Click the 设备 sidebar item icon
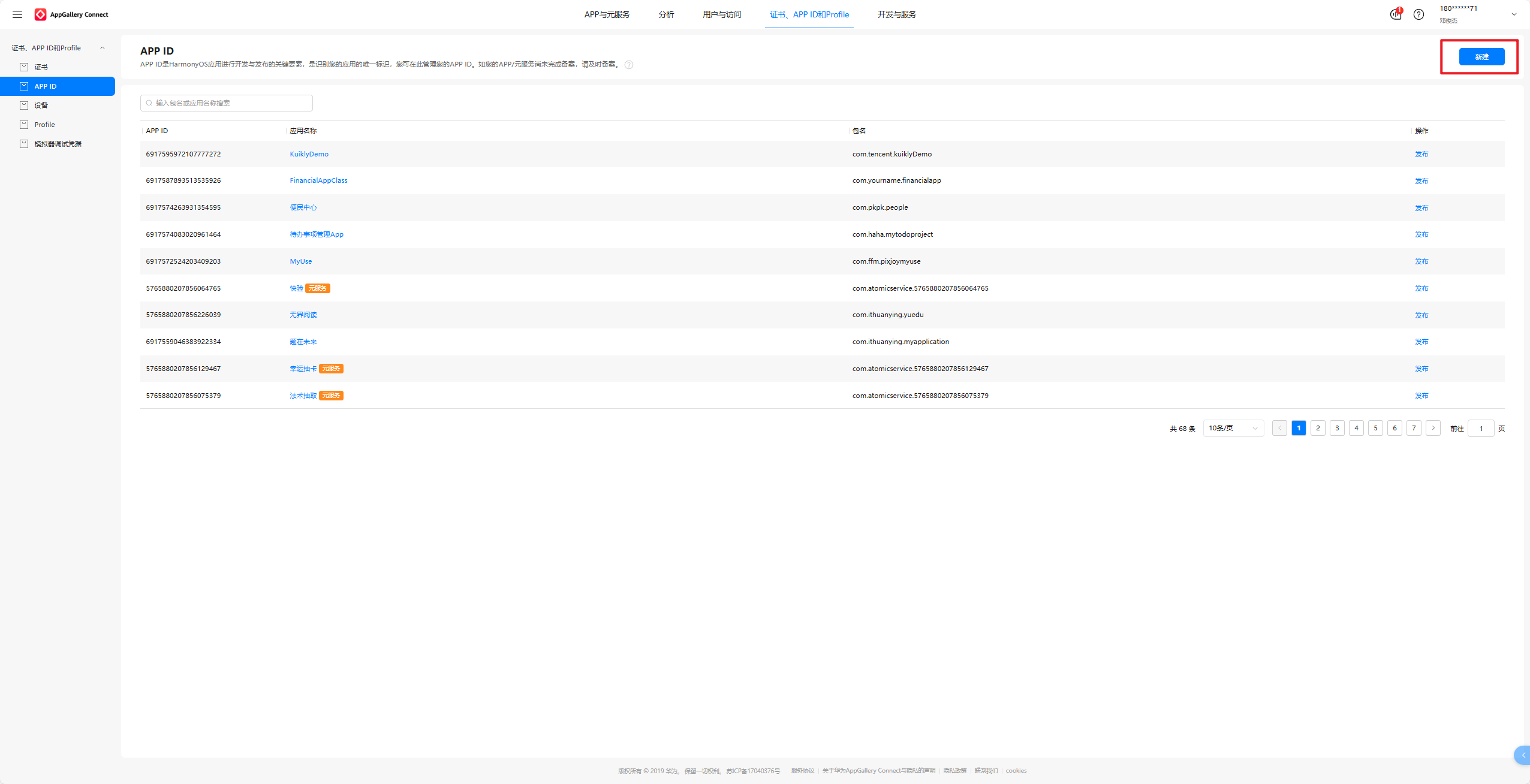 point(24,105)
